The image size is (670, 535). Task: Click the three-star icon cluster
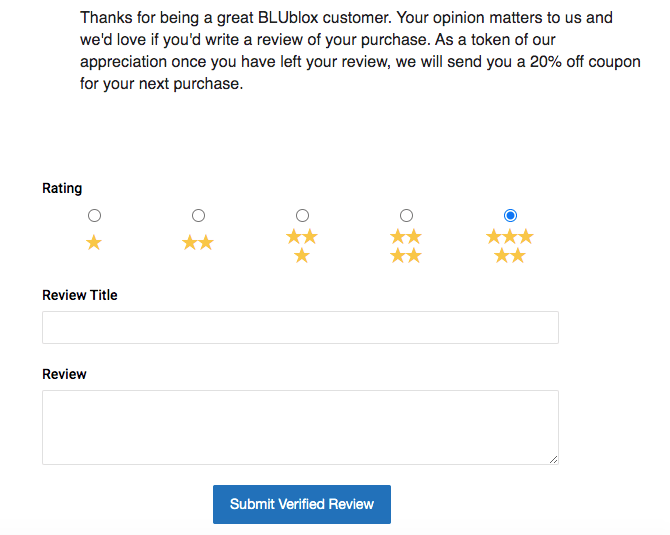point(302,246)
